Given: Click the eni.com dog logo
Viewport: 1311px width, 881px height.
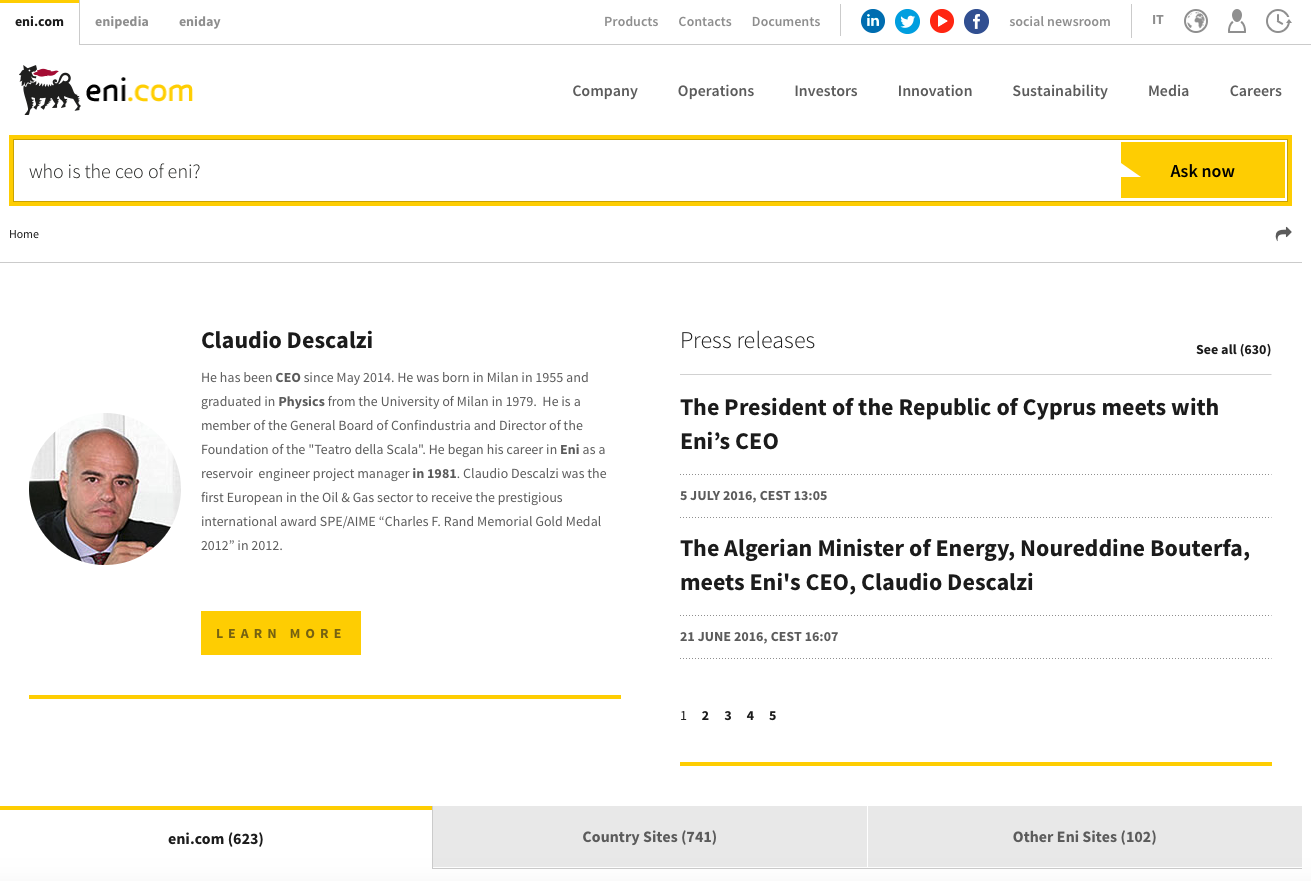Looking at the screenshot, I should click(x=105, y=90).
